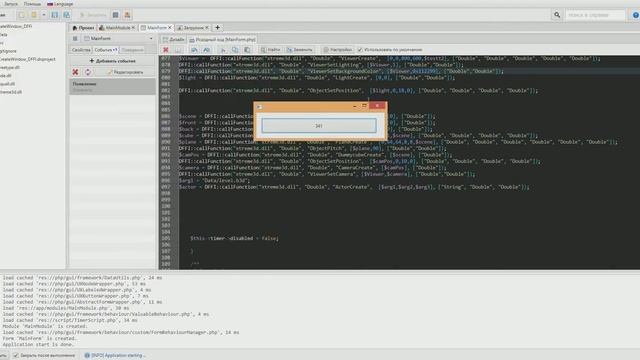Toggle Использовать по умолчанию checkbox
This screenshot has height=360, width=640.
(360, 50)
